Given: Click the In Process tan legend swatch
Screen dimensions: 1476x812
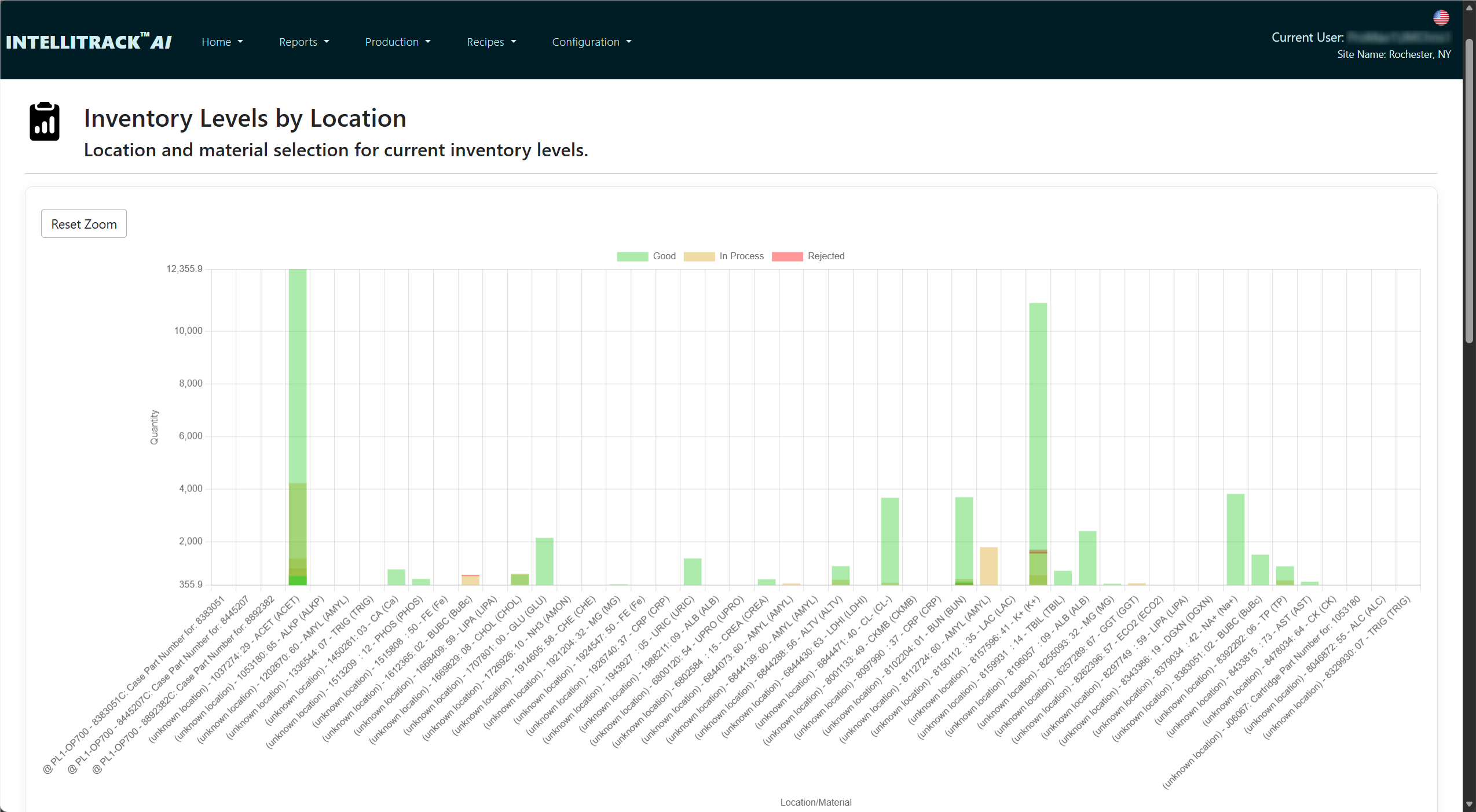Looking at the screenshot, I should tap(699, 256).
